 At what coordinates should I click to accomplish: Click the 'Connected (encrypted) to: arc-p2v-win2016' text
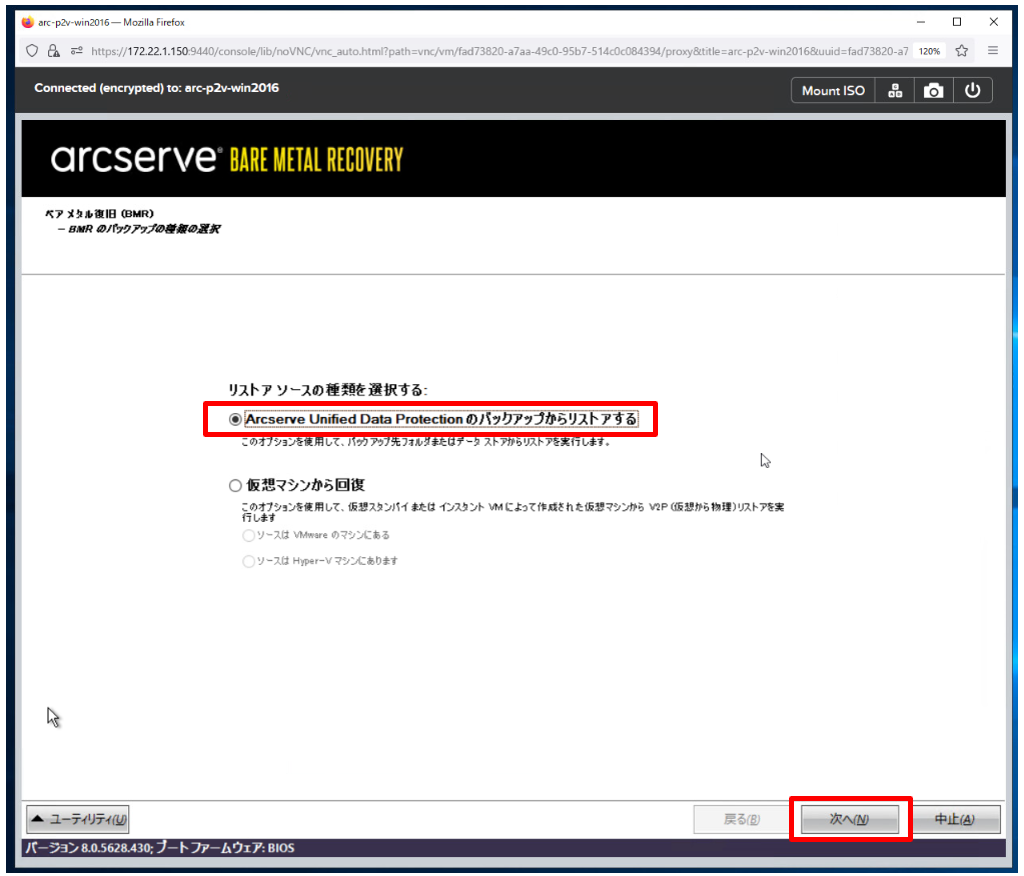(x=157, y=88)
